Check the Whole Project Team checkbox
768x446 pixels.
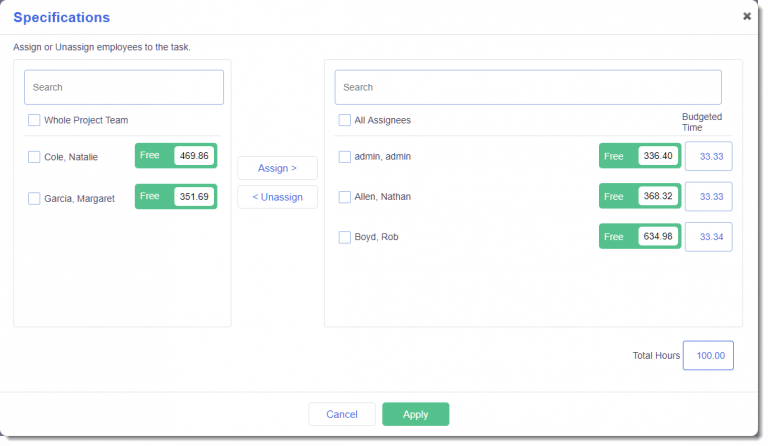34,120
